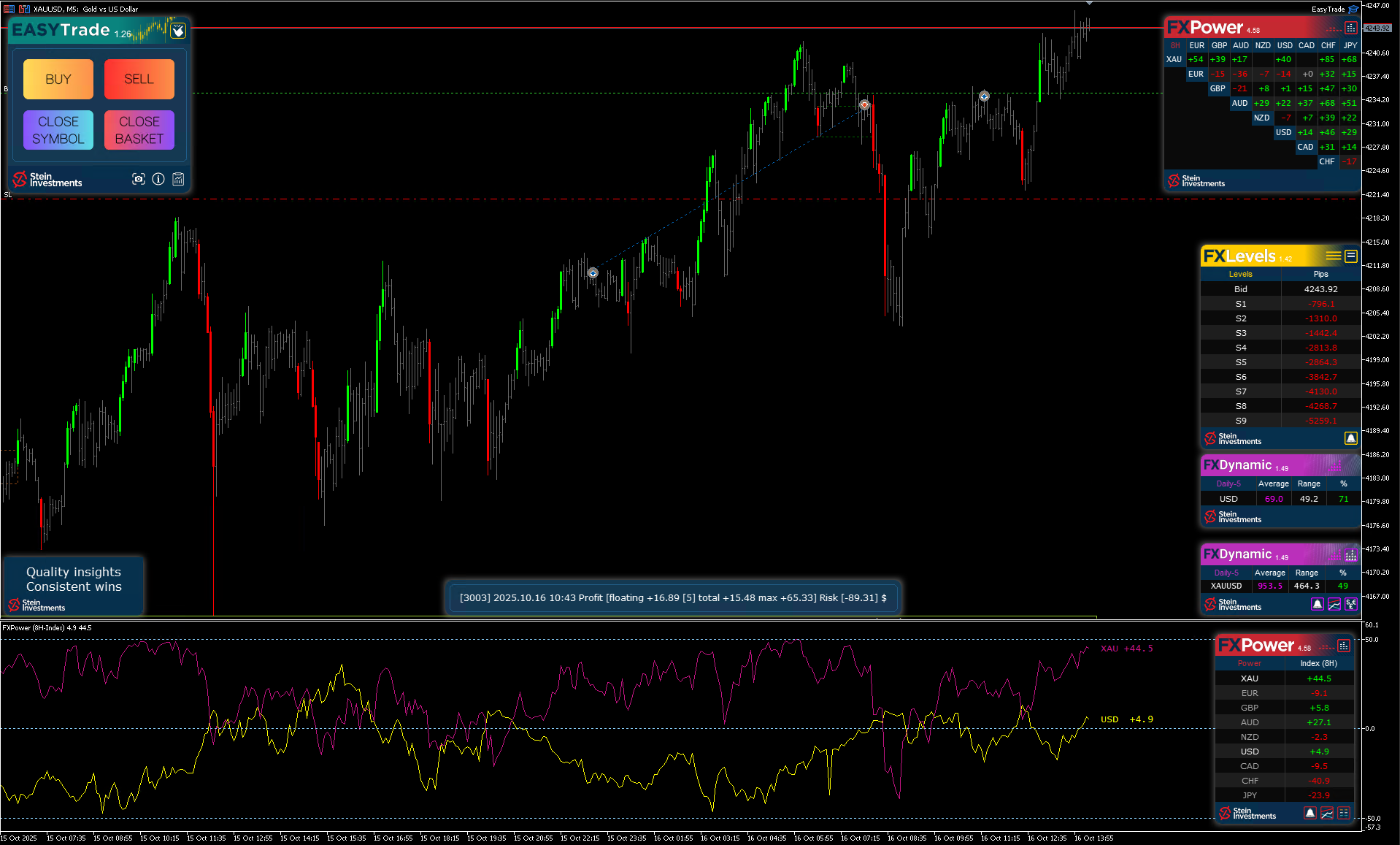Click Bid value 4243.92 in FXLevels
1400x845 pixels.
click(x=1321, y=289)
